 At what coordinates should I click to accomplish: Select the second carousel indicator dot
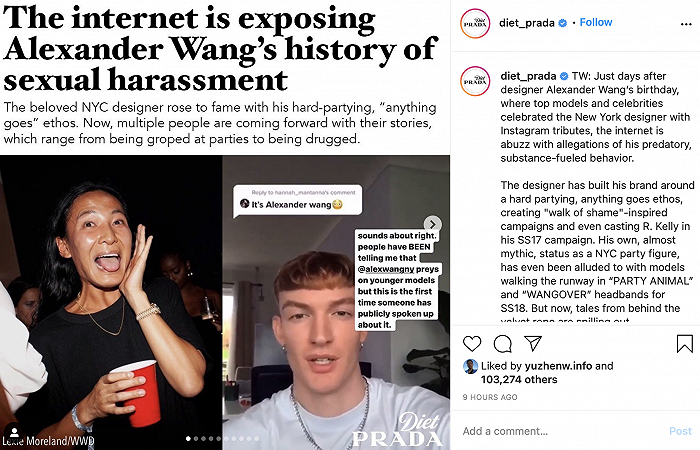tap(196, 439)
